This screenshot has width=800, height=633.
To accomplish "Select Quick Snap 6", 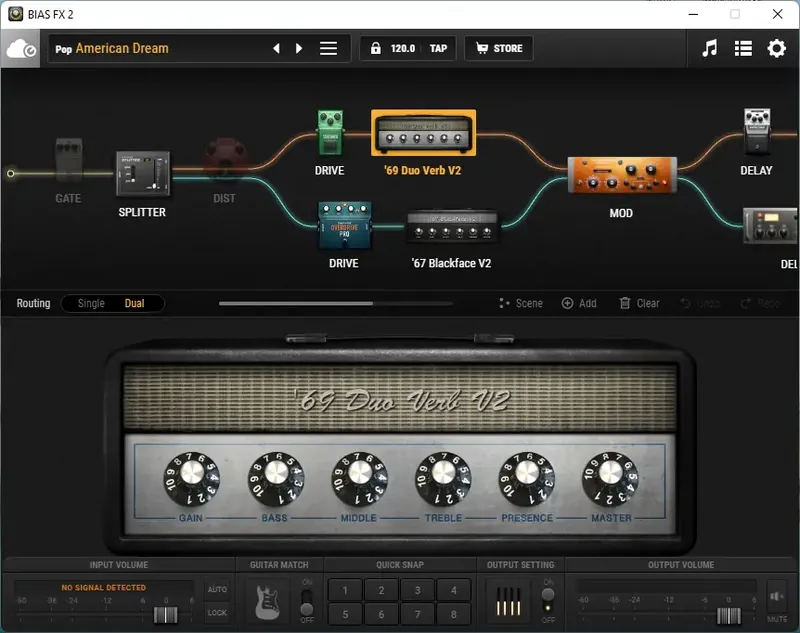I will tap(381, 614).
